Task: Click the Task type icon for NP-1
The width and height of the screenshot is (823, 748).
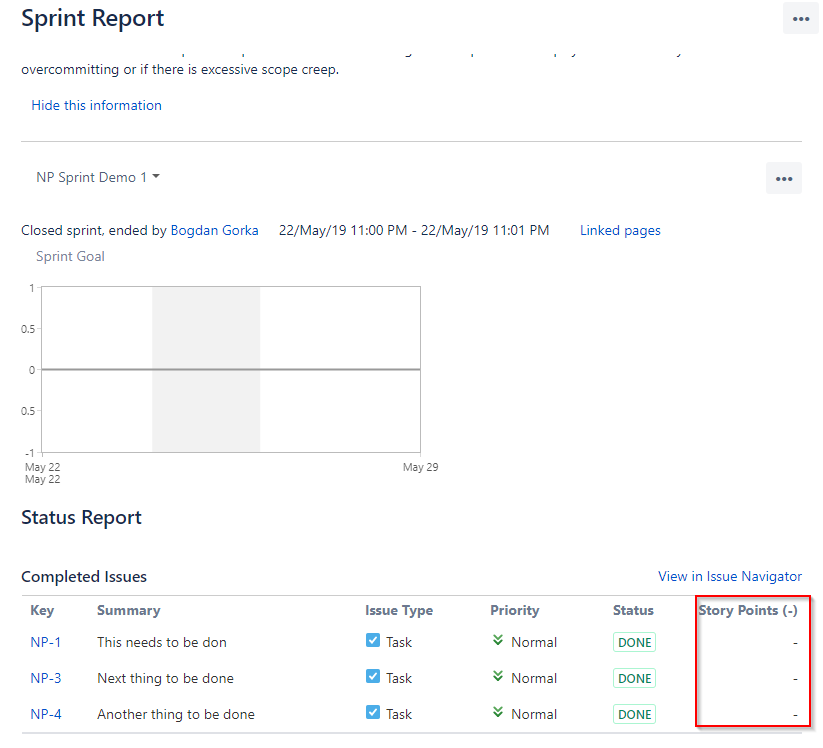Action: pyautogui.click(x=373, y=640)
